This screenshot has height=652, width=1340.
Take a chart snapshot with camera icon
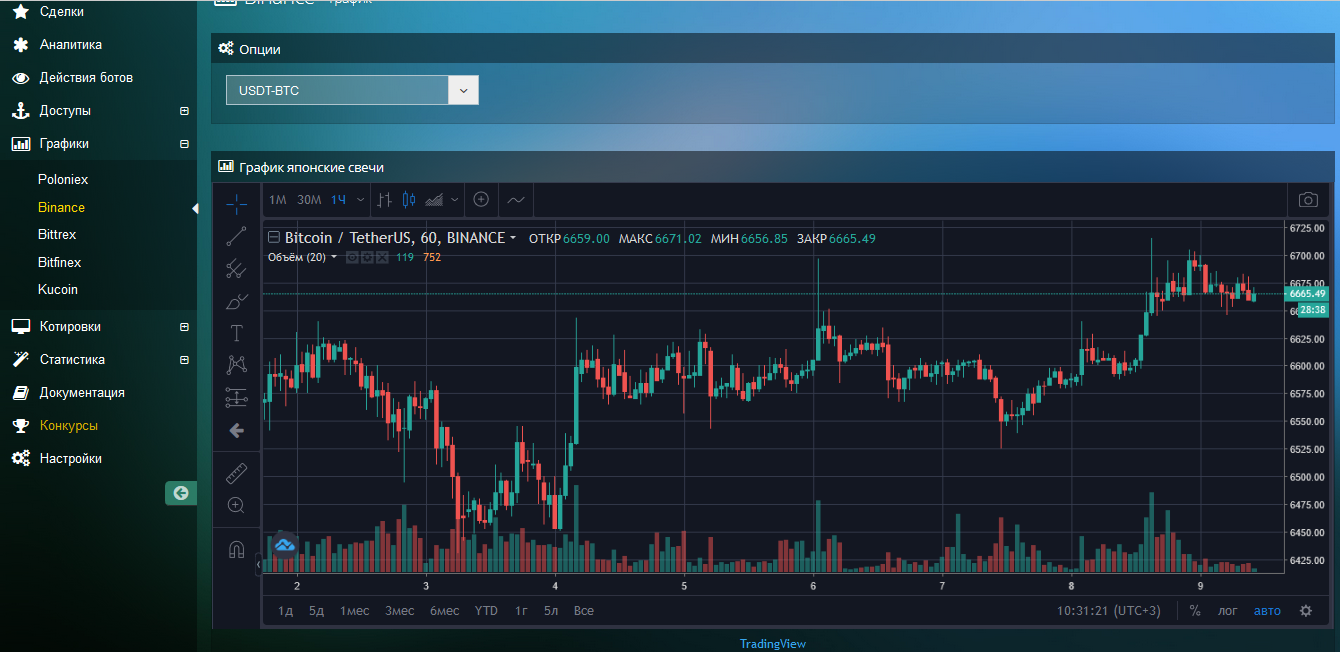point(1307,200)
